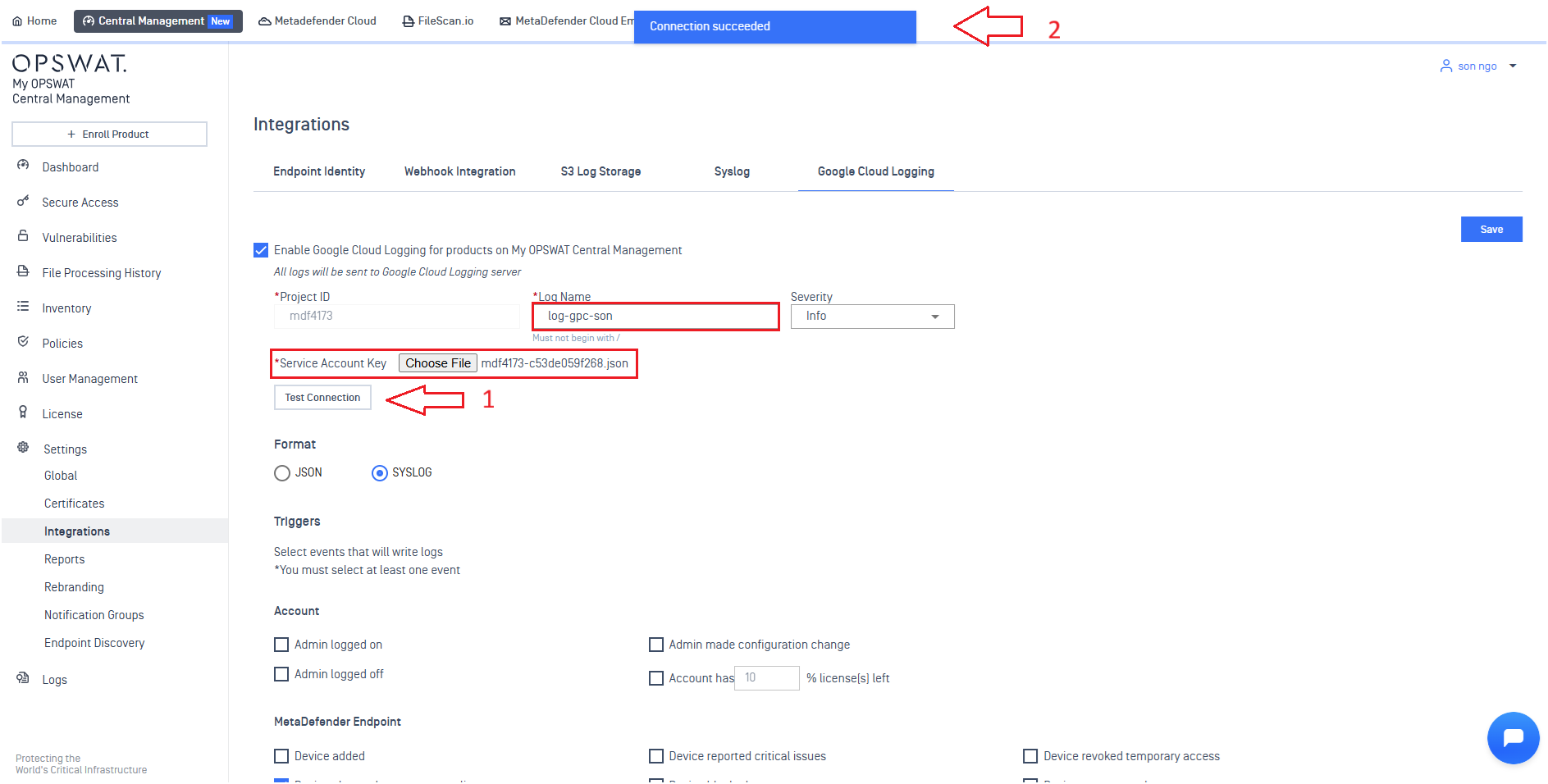Click the Home icon in top bar
1548x784 pixels.
(17, 21)
